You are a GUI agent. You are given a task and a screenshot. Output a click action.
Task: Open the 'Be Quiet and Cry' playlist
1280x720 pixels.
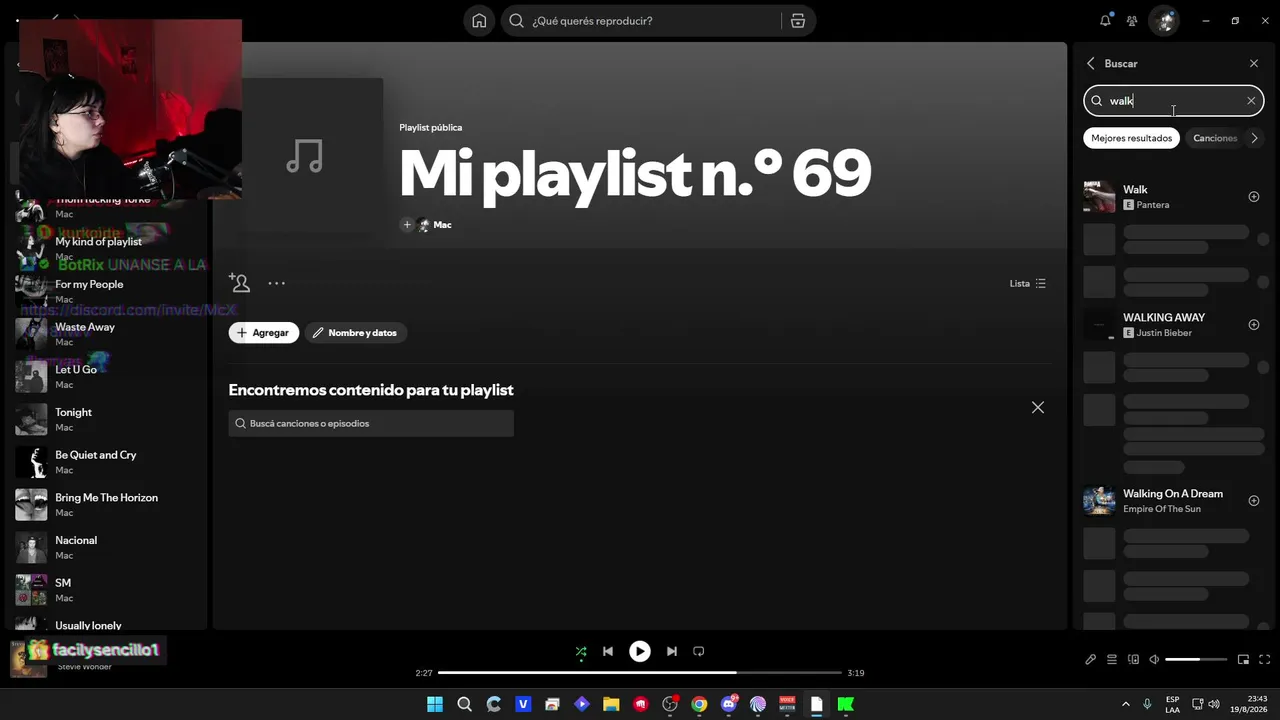pyautogui.click(x=110, y=462)
